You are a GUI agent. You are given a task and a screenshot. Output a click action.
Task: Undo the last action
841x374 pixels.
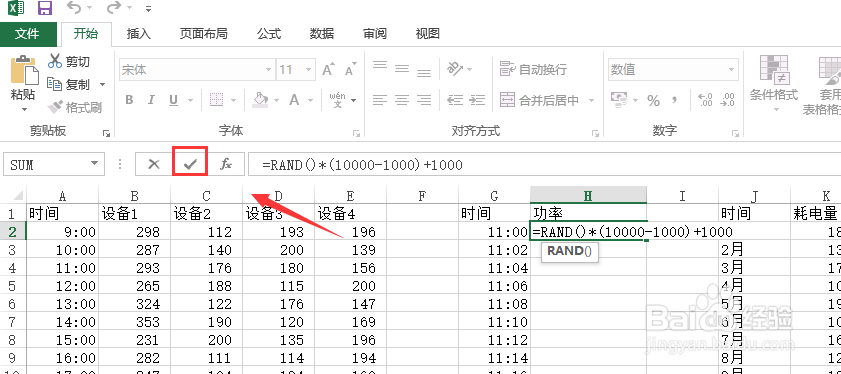(74, 8)
